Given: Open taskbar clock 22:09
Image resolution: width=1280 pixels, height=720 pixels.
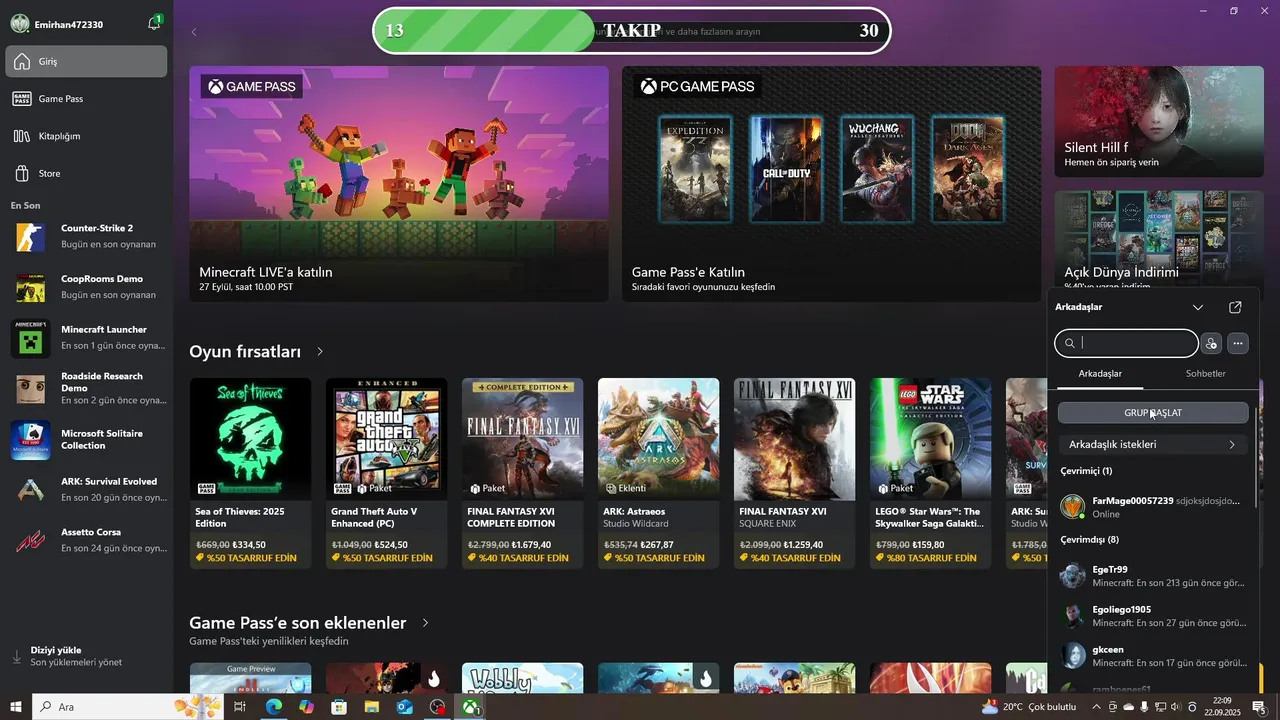Looking at the screenshot, I should click(x=1221, y=707).
